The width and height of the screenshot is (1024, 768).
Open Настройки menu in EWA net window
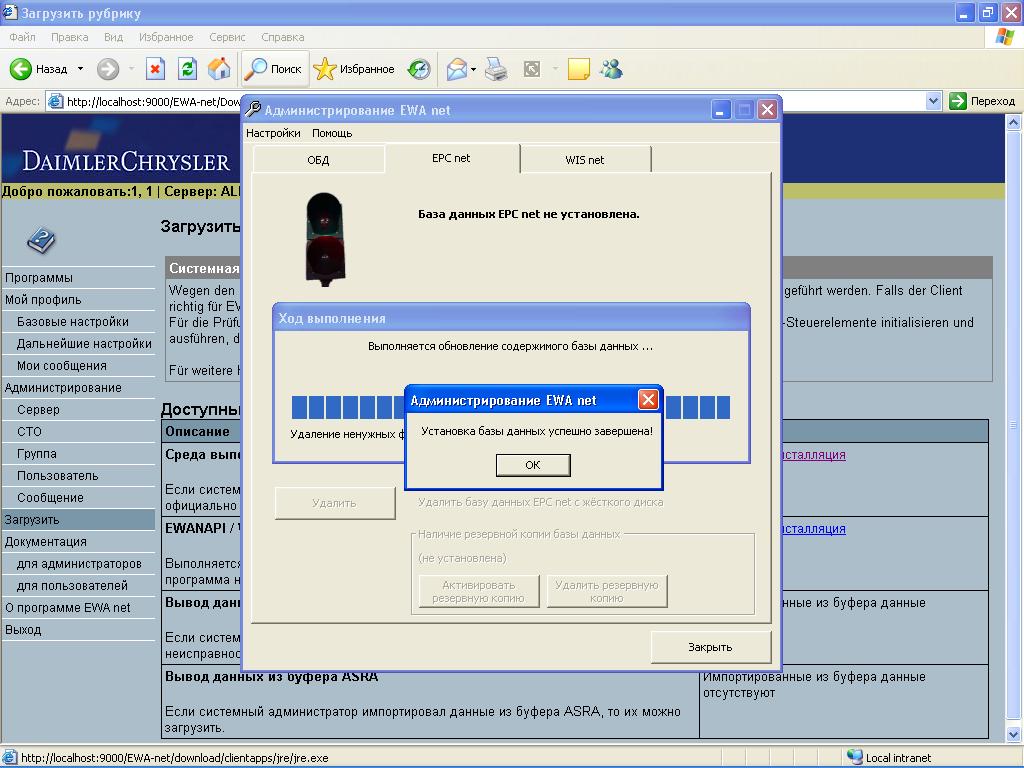point(273,133)
